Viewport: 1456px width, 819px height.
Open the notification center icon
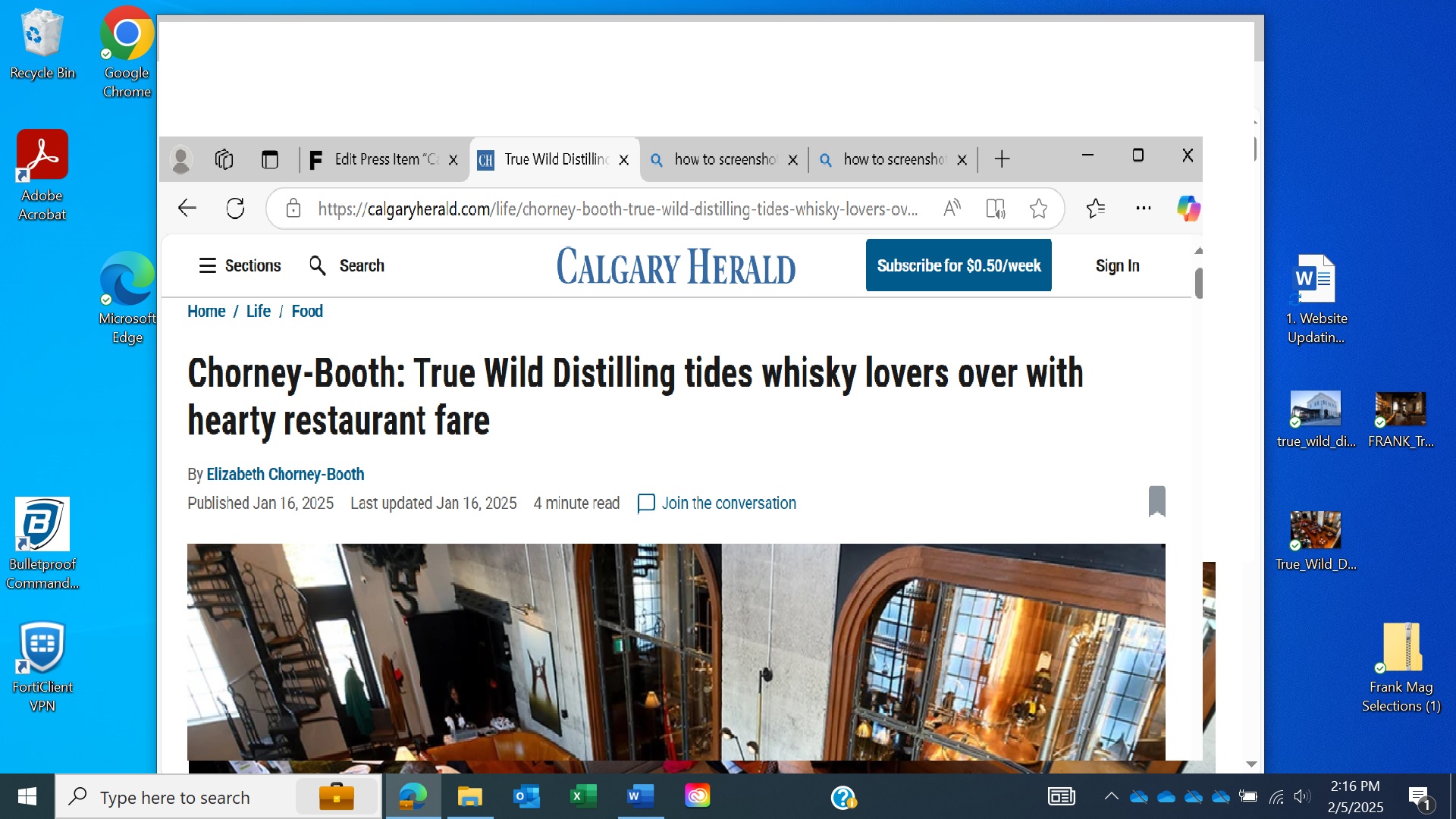click(1420, 797)
